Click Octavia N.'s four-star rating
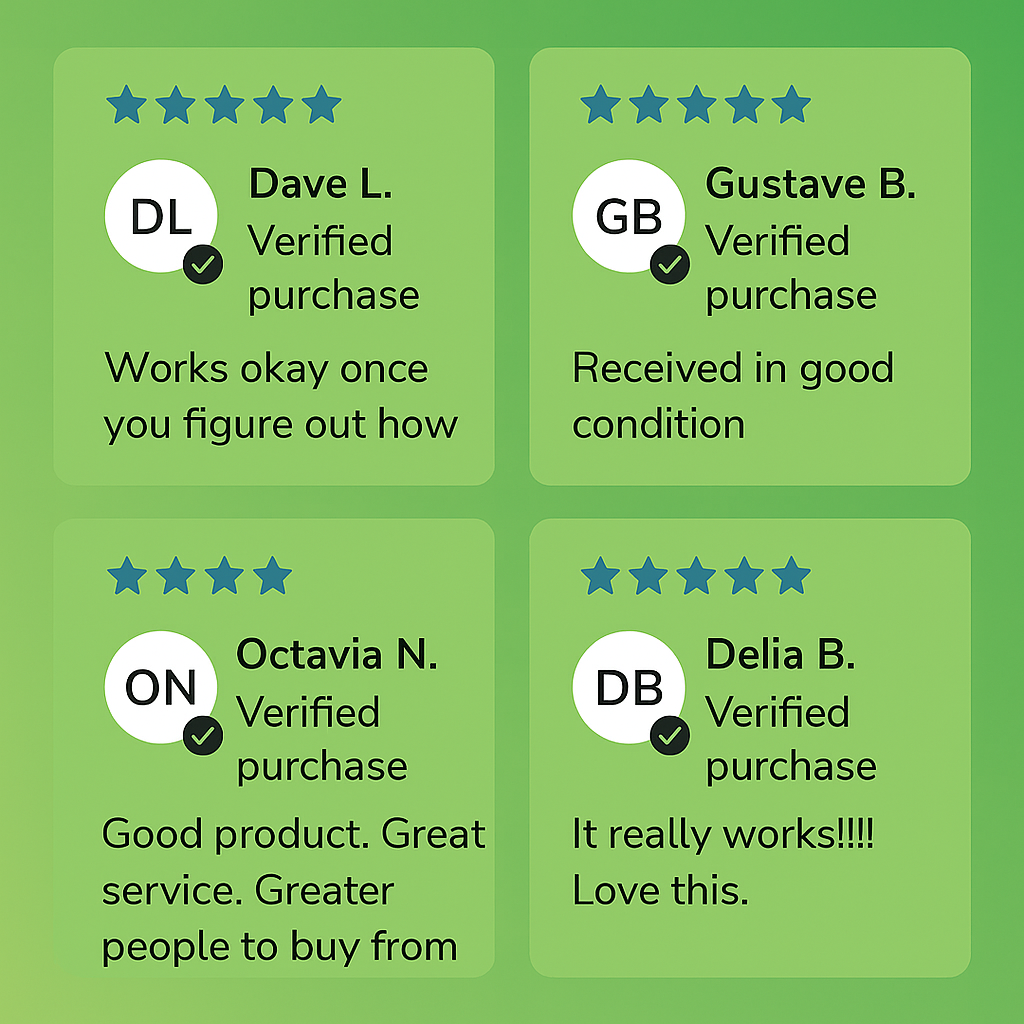The image size is (1024, 1024). pyautogui.click(x=199, y=576)
